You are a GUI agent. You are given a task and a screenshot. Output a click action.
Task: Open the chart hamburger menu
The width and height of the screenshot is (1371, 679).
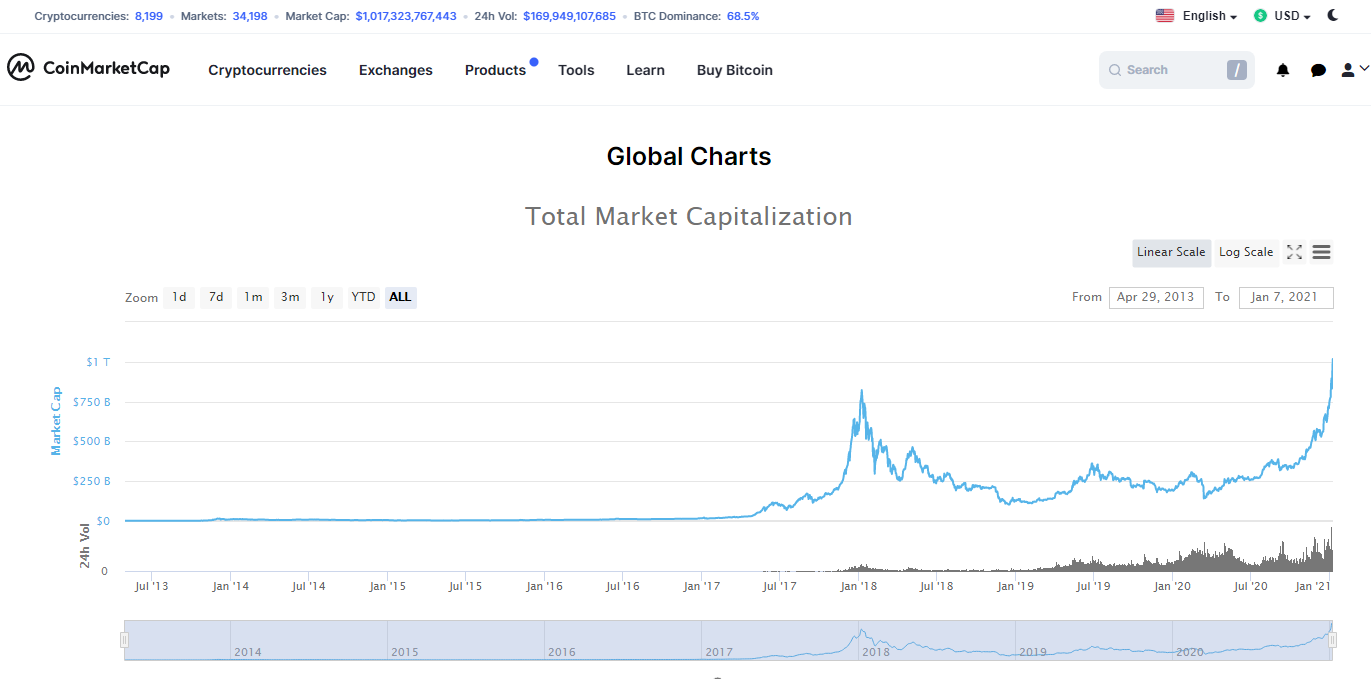(x=1321, y=252)
